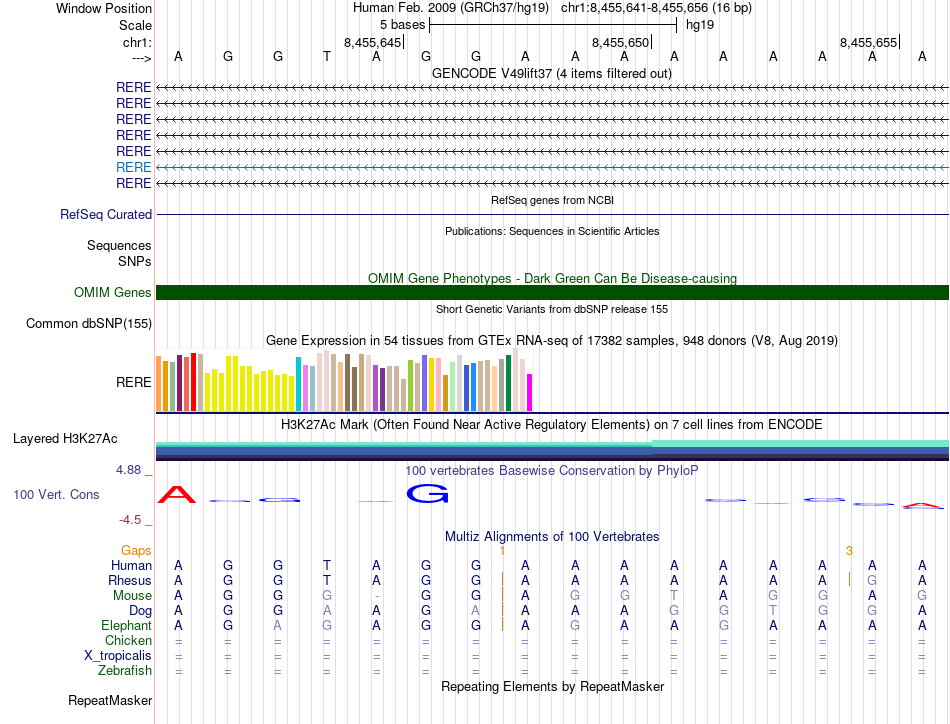Screen dimensions: 950x724
Task: Select the light-blue highlighted RERE transcript
Action: (x=552, y=167)
